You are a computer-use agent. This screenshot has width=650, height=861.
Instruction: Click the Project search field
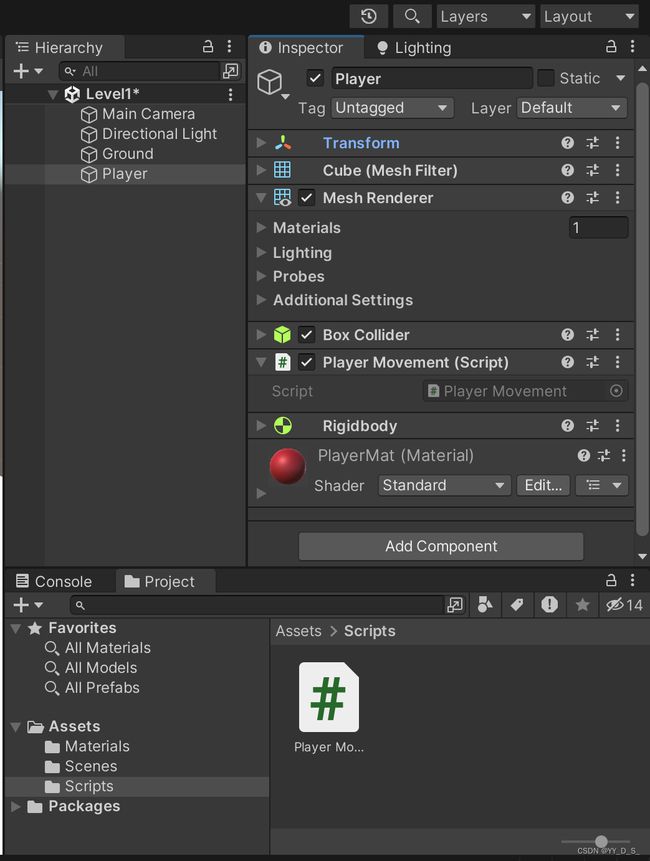[257, 605]
